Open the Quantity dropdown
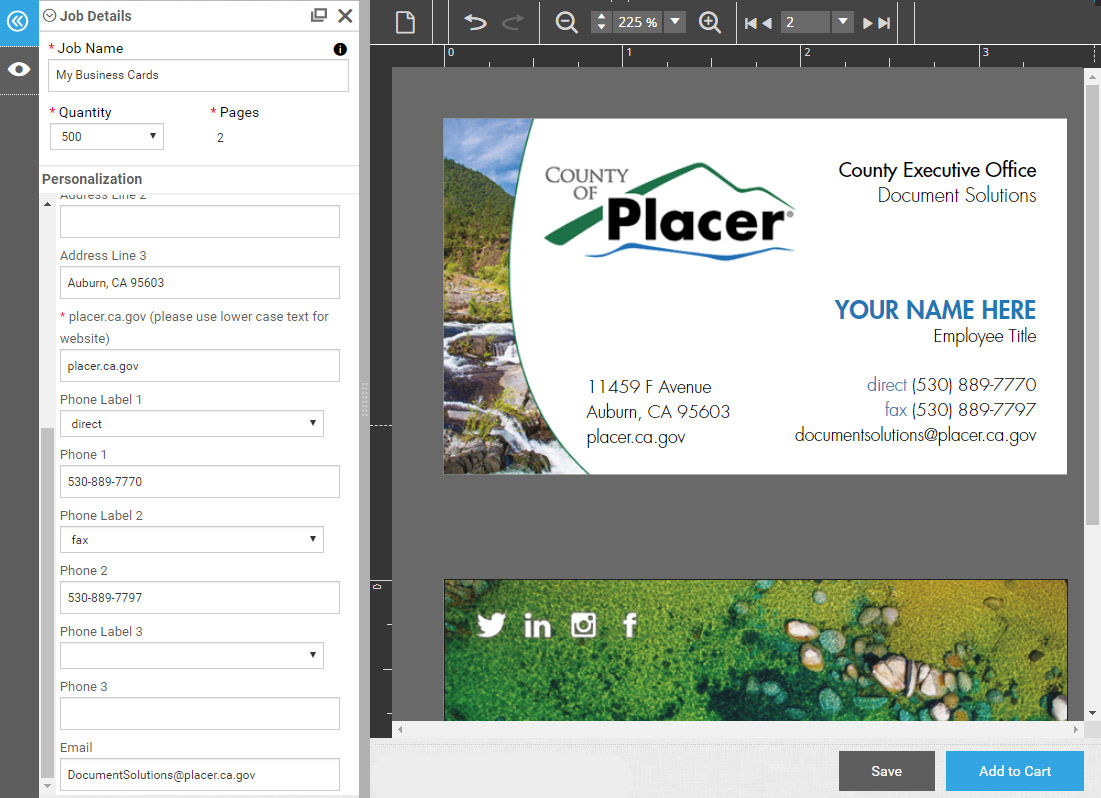Viewport: 1101px width, 798px height. click(x=107, y=136)
